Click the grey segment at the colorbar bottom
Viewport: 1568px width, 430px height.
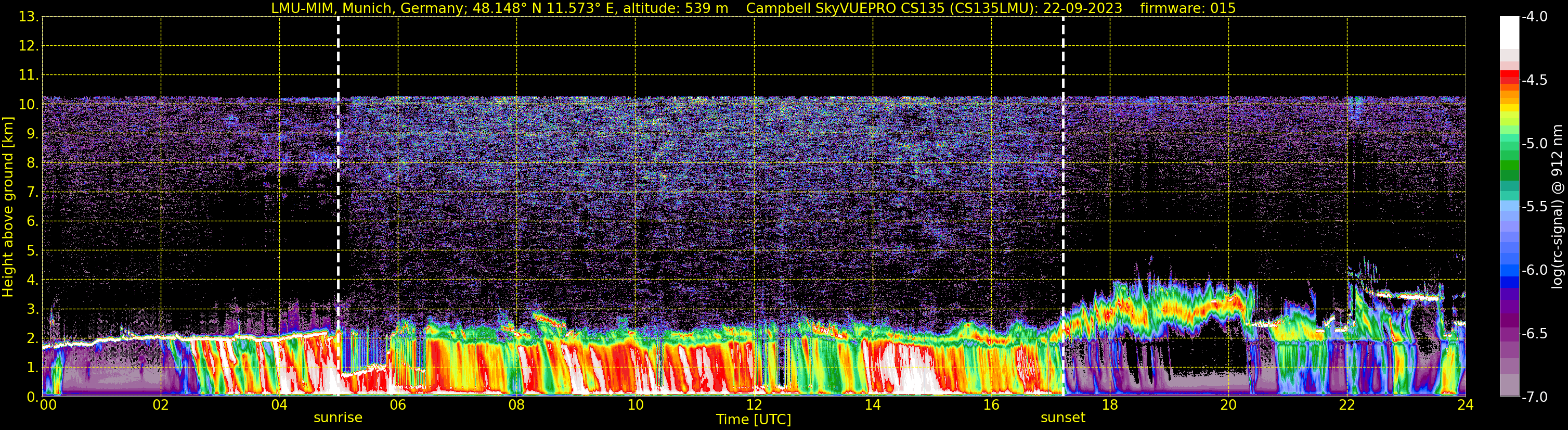pyautogui.click(x=1509, y=385)
